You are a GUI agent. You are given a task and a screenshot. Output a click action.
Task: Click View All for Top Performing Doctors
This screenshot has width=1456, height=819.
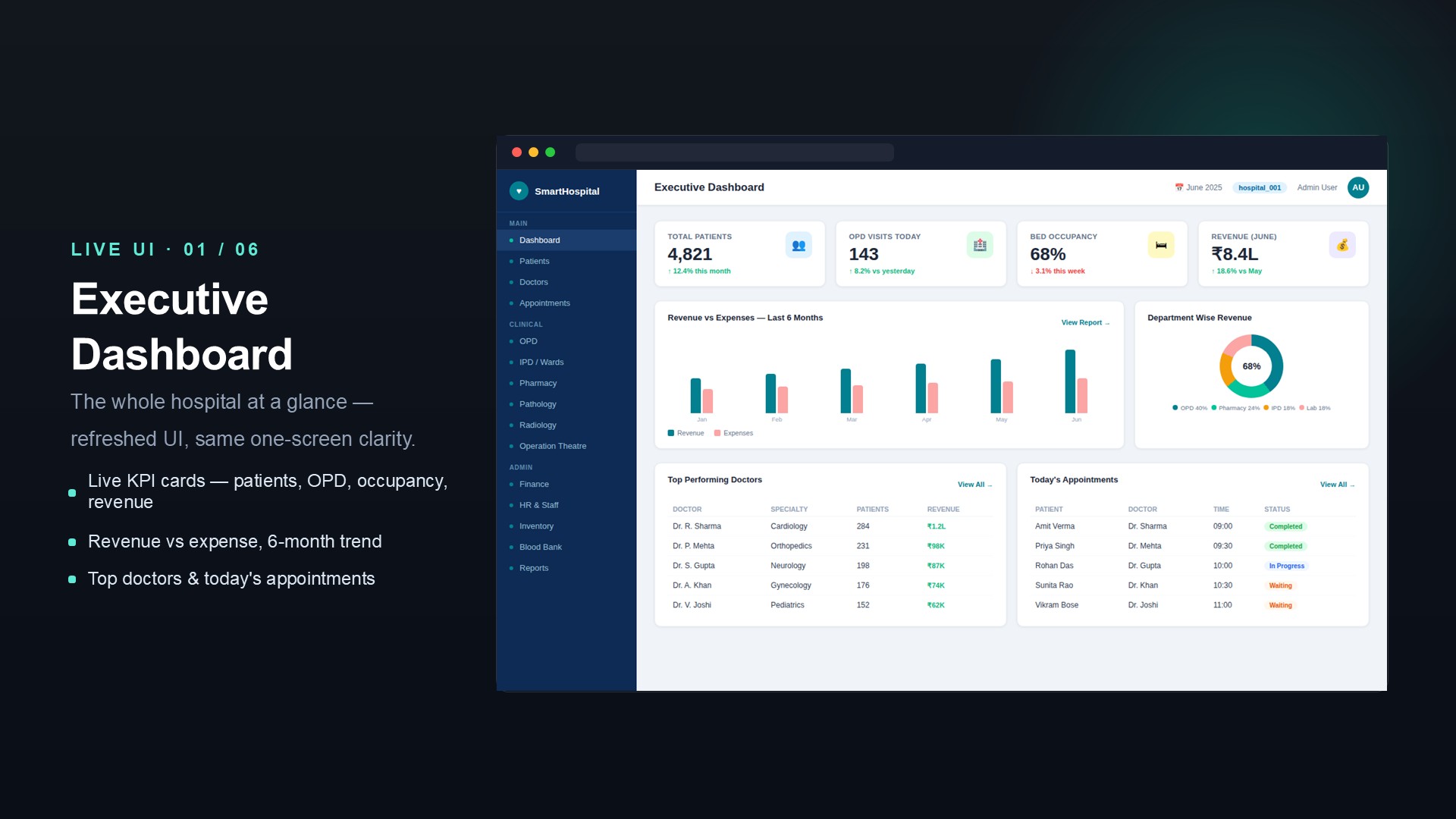tap(974, 485)
